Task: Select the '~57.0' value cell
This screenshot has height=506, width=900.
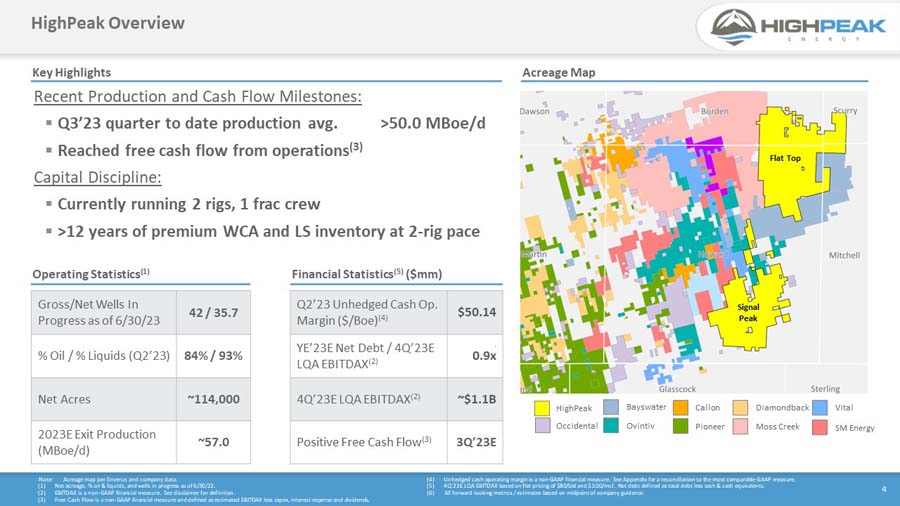Action: [x=214, y=442]
